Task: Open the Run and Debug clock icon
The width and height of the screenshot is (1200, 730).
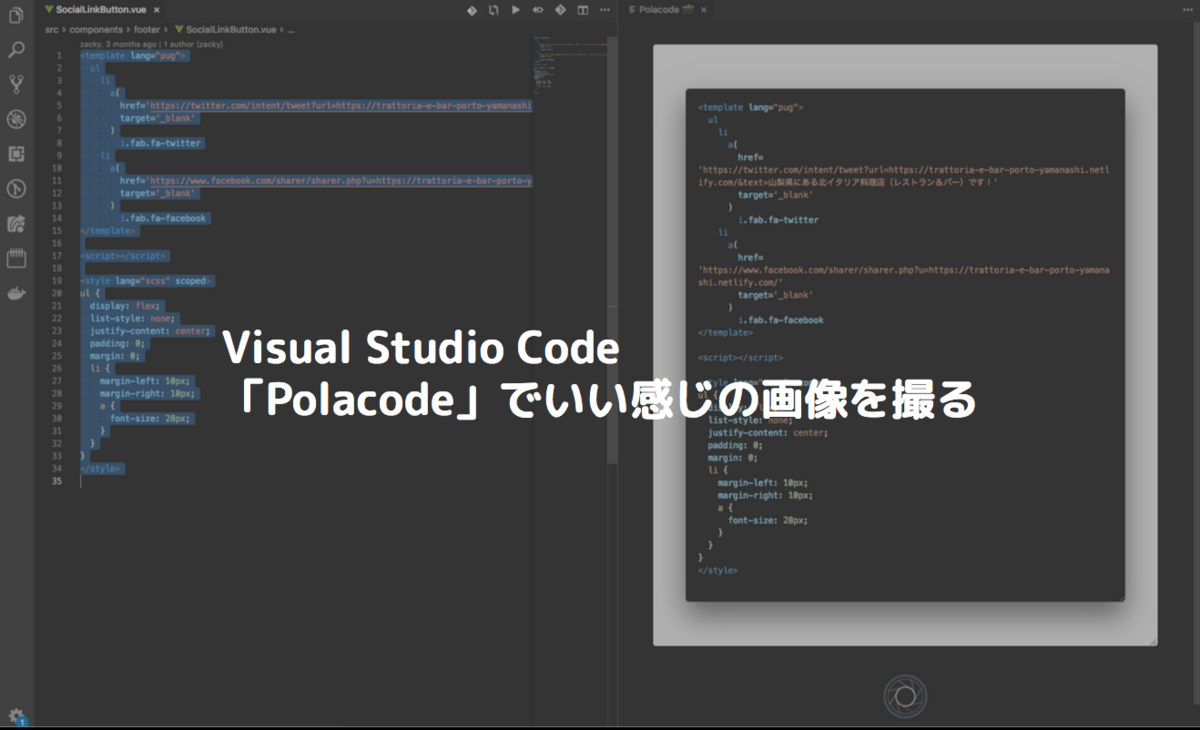Action: pyautogui.click(x=14, y=190)
